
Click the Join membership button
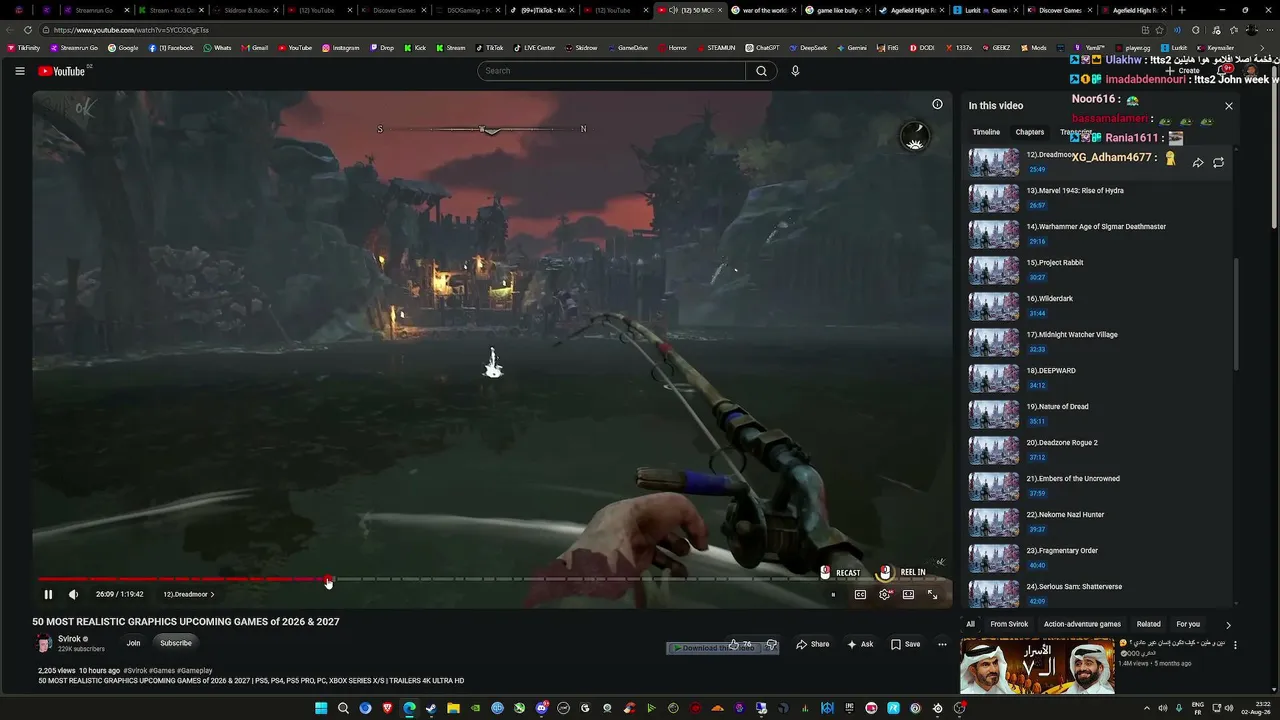click(x=133, y=643)
